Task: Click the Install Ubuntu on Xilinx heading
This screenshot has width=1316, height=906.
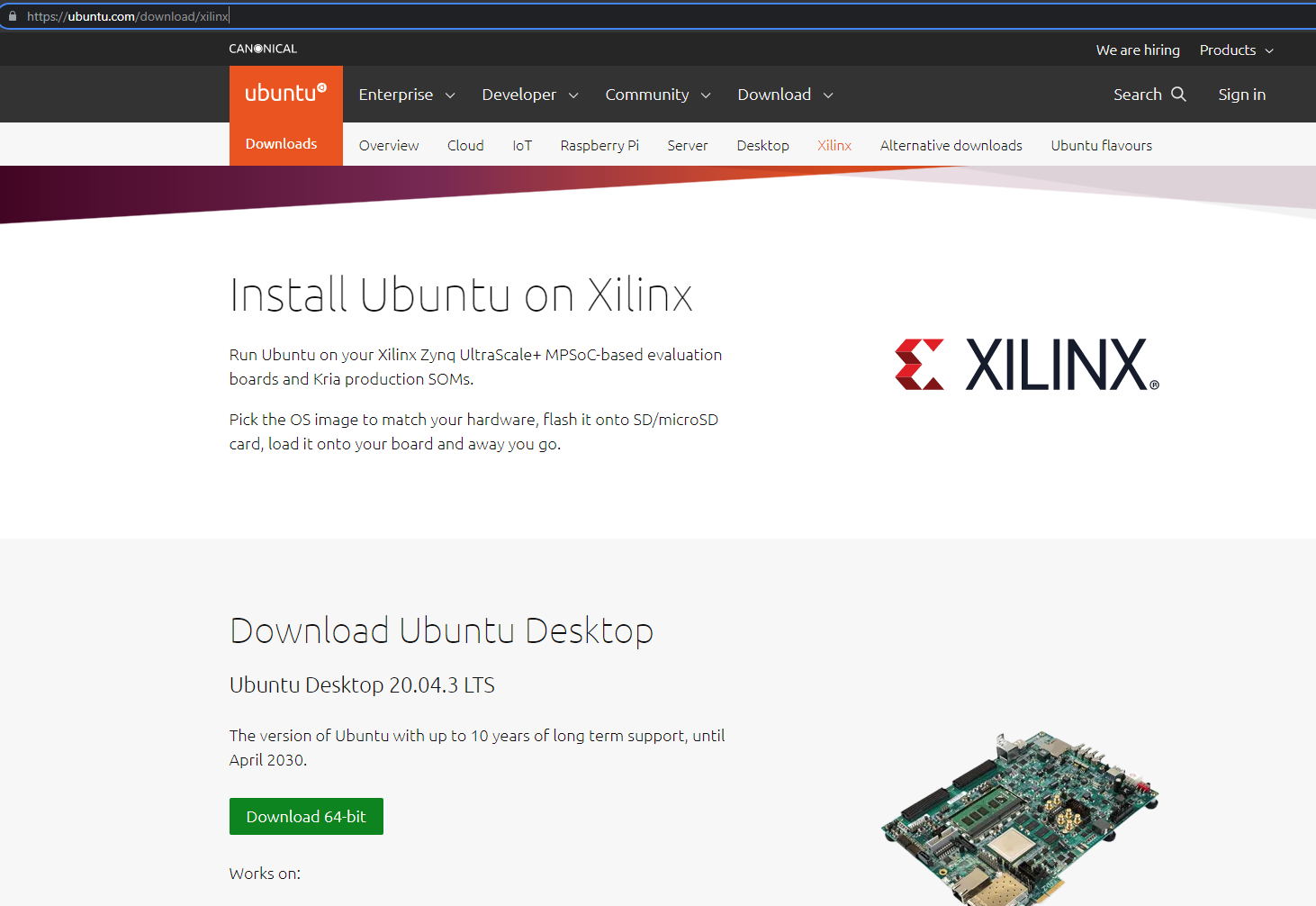Action: point(461,294)
